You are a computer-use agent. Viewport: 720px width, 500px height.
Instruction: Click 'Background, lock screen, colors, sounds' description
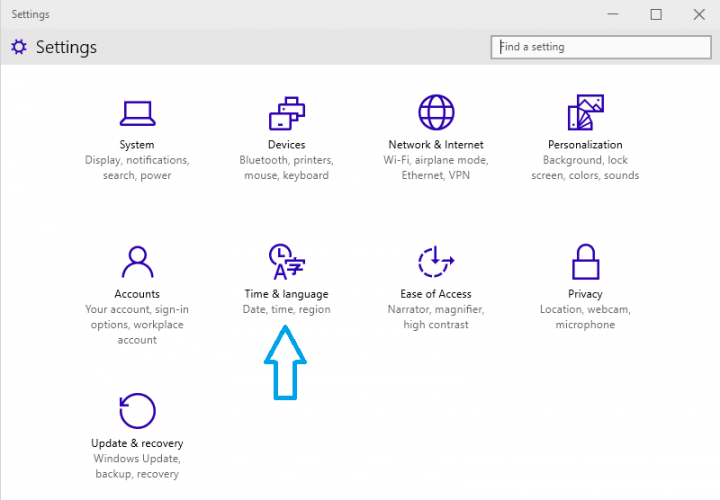[x=585, y=168]
